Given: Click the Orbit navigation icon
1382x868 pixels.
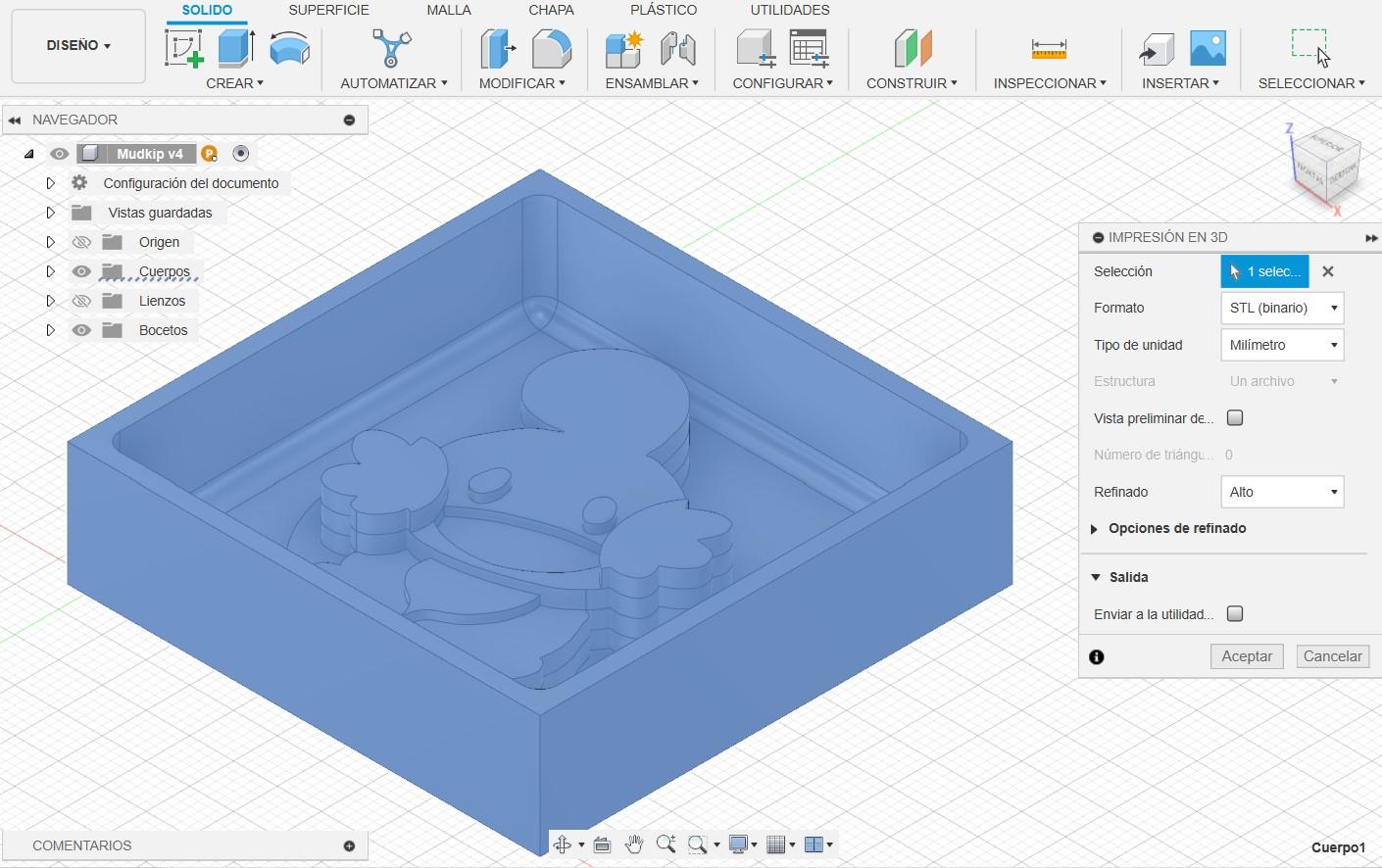Looking at the screenshot, I should coord(563,844).
